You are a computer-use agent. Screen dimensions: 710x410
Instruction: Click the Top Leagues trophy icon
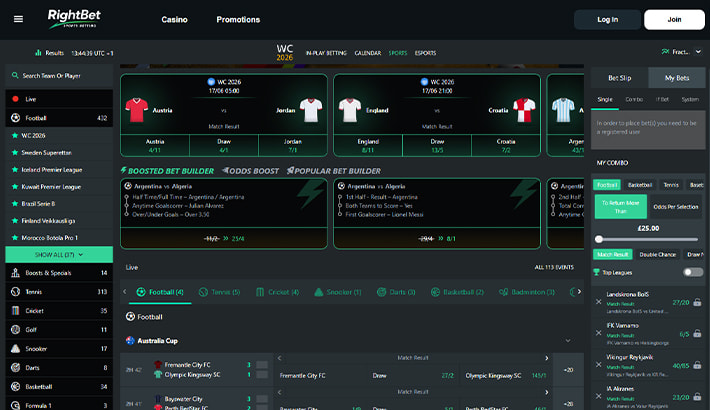[x=596, y=272]
